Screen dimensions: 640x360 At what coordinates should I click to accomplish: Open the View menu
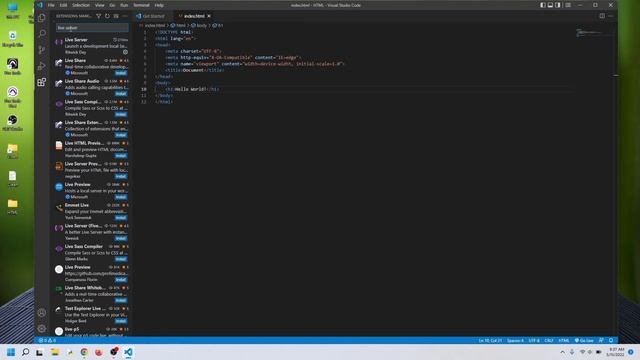point(100,5)
